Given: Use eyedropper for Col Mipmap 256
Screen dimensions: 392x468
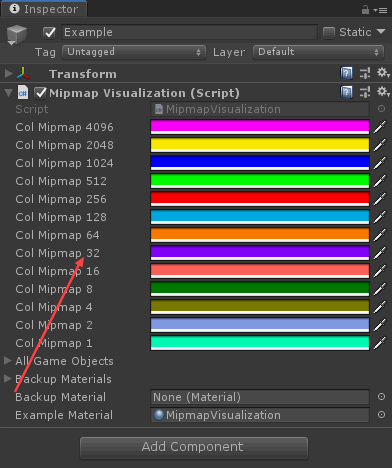Looking at the screenshot, I should click(x=380, y=199).
